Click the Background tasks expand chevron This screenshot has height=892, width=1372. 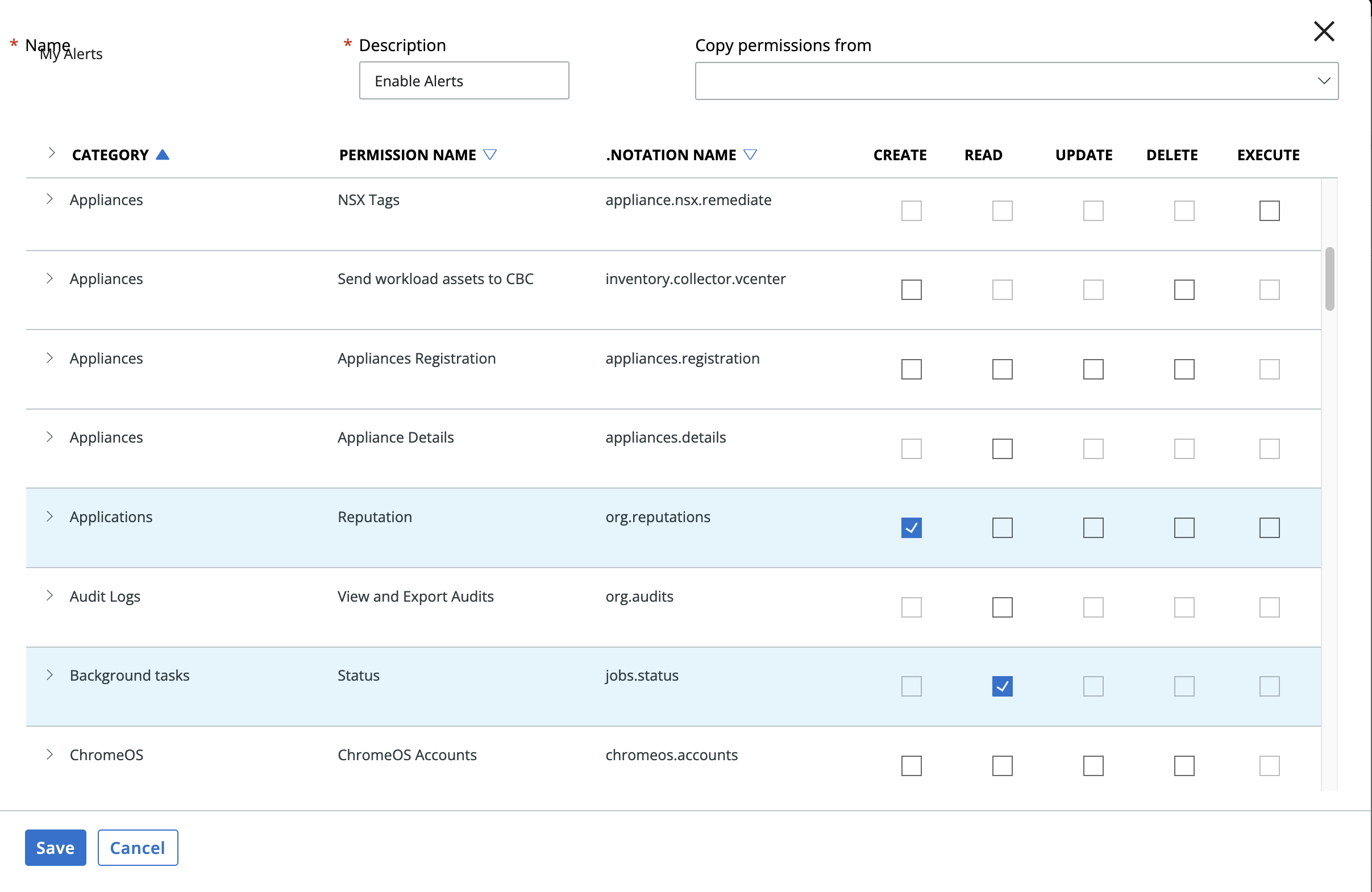click(50, 675)
